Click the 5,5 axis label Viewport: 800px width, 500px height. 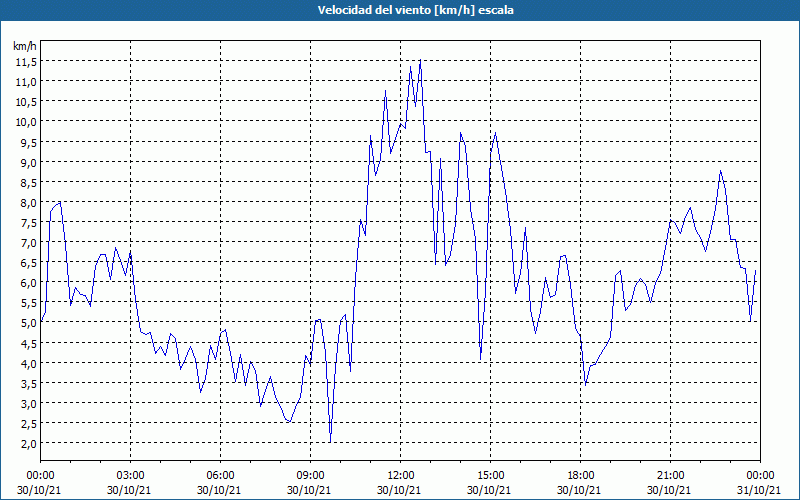tap(29, 303)
